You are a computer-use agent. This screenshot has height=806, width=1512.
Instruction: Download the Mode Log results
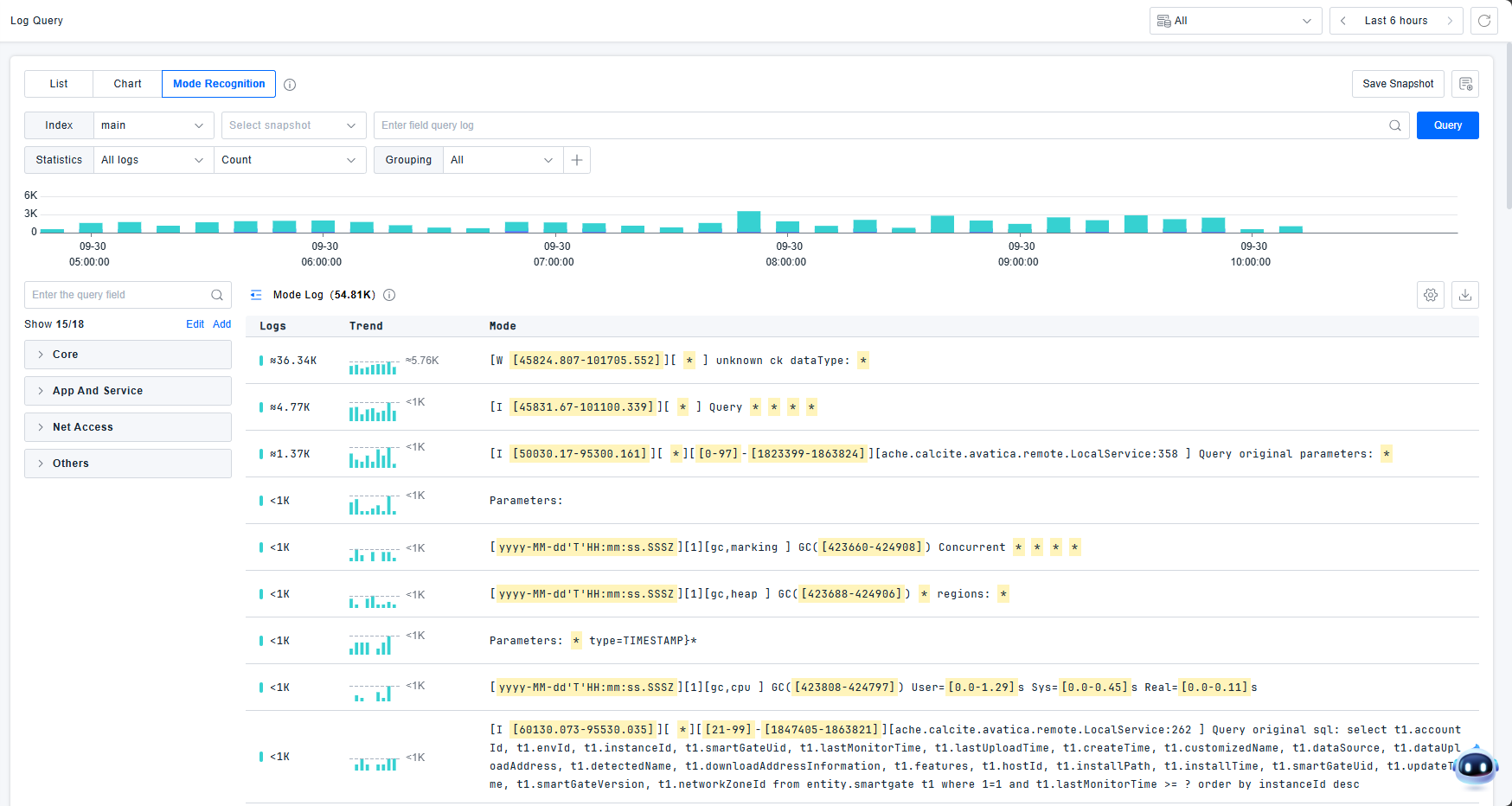coord(1465,295)
